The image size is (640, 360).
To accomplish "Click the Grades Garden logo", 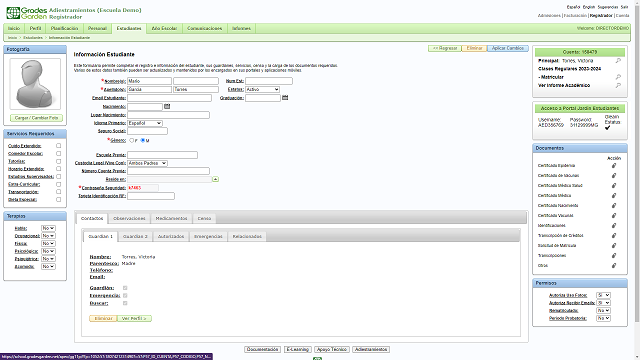I will (x=27, y=13).
